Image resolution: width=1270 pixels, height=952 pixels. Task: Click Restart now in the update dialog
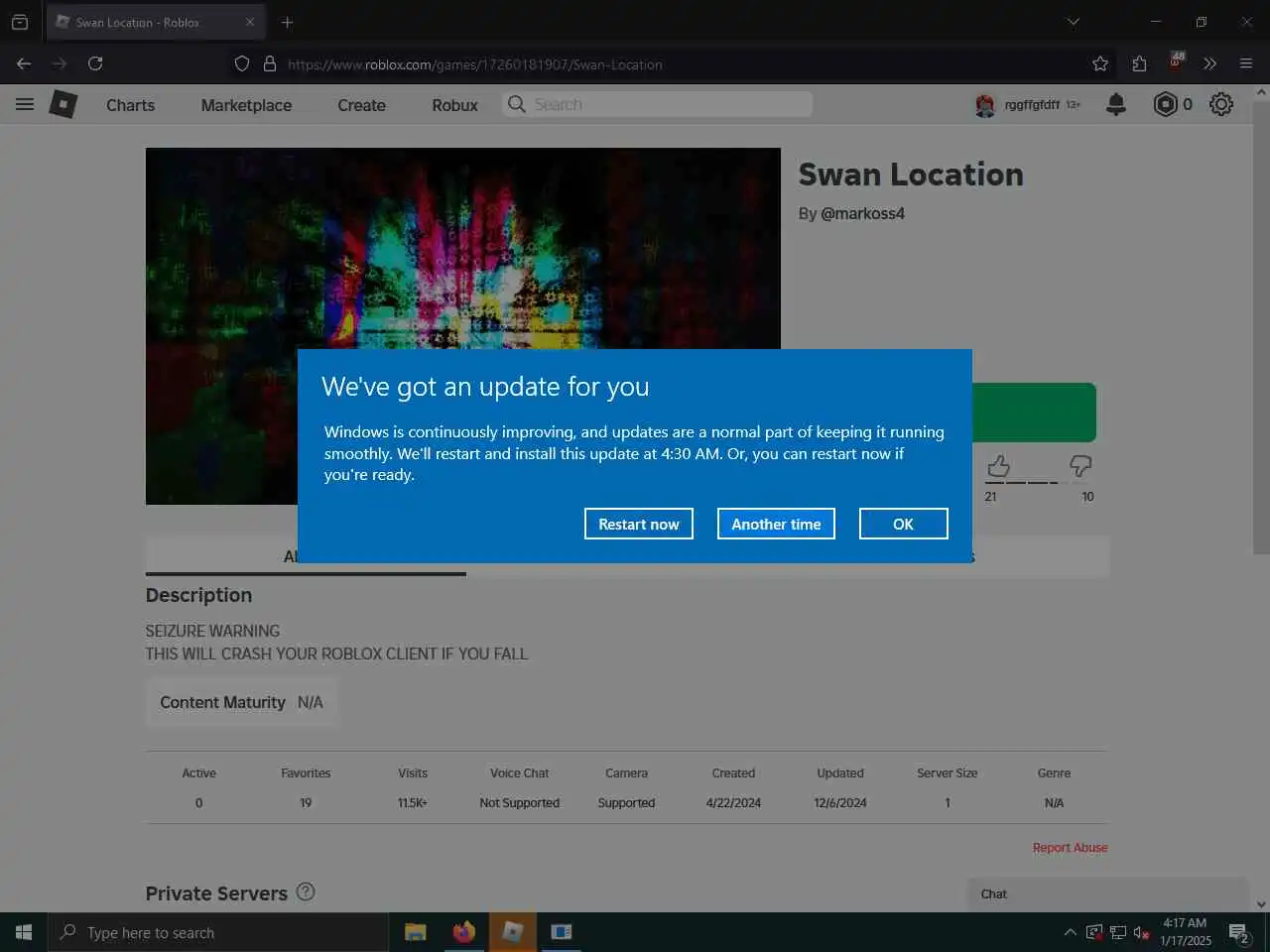(638, 524)
